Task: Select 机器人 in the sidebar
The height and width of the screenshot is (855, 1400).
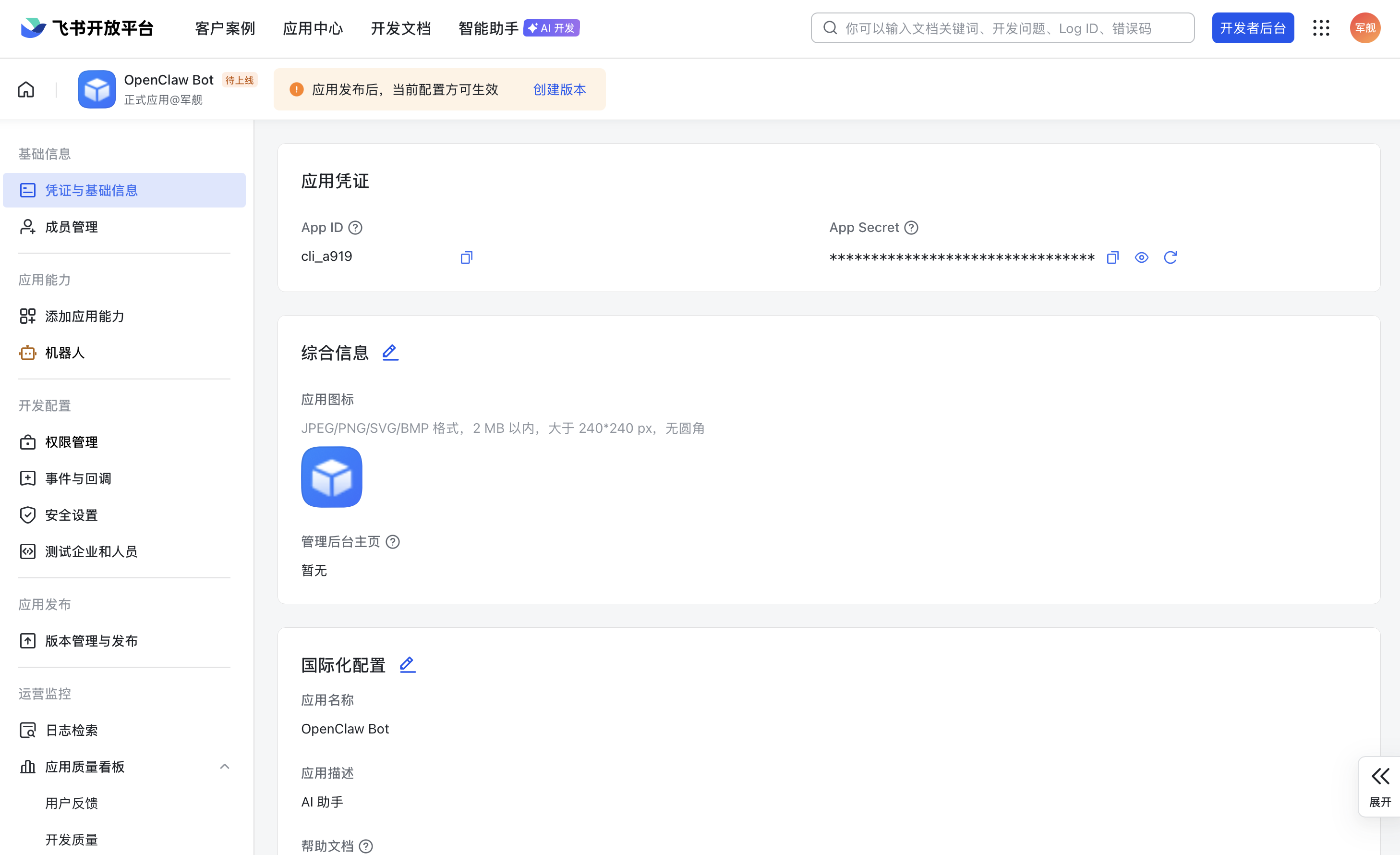Action: 65,353
